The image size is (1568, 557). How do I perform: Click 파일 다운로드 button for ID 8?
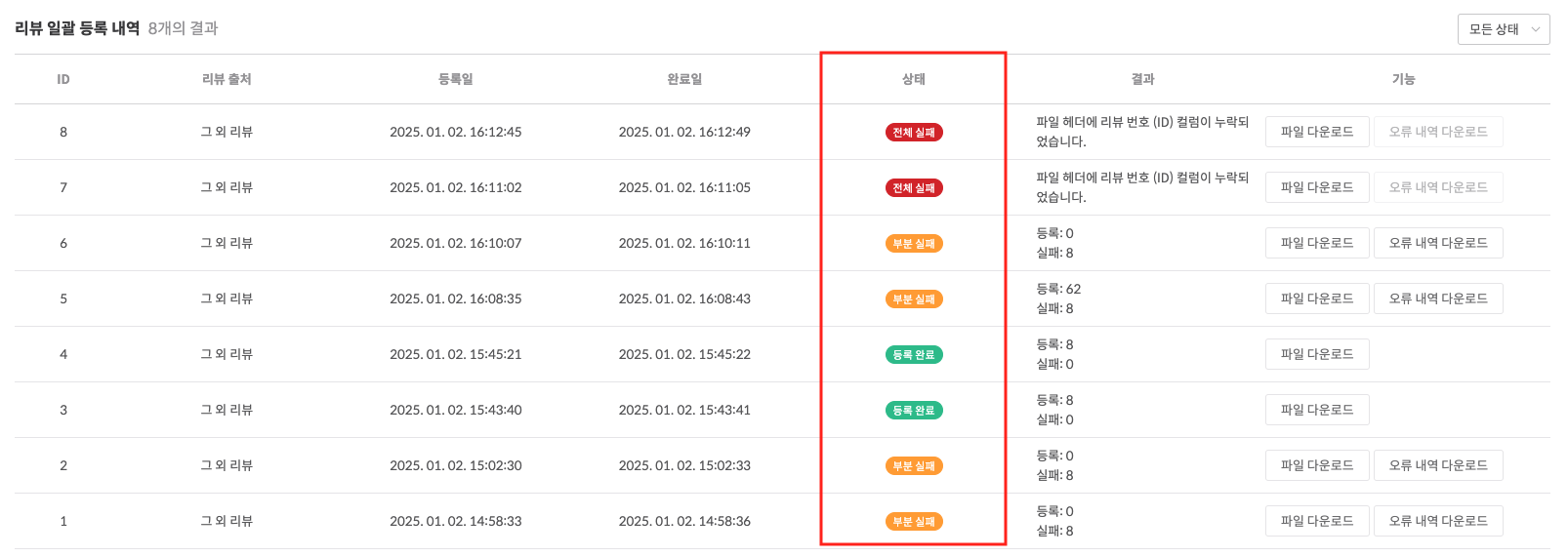tap(1316, 132)
